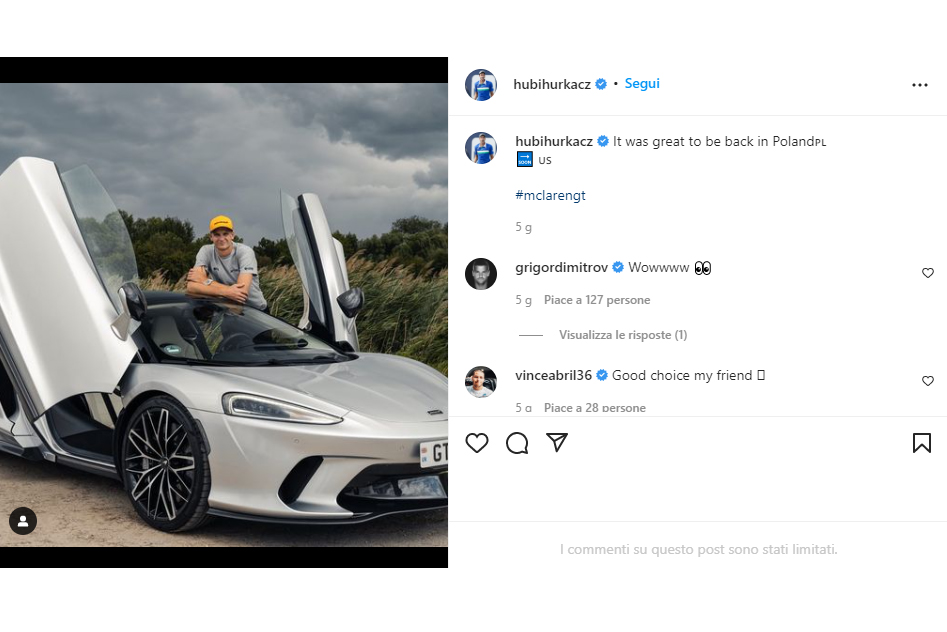Open hubihurkacz username in header
Screen dimensions: 947x632
coord(551,84)
